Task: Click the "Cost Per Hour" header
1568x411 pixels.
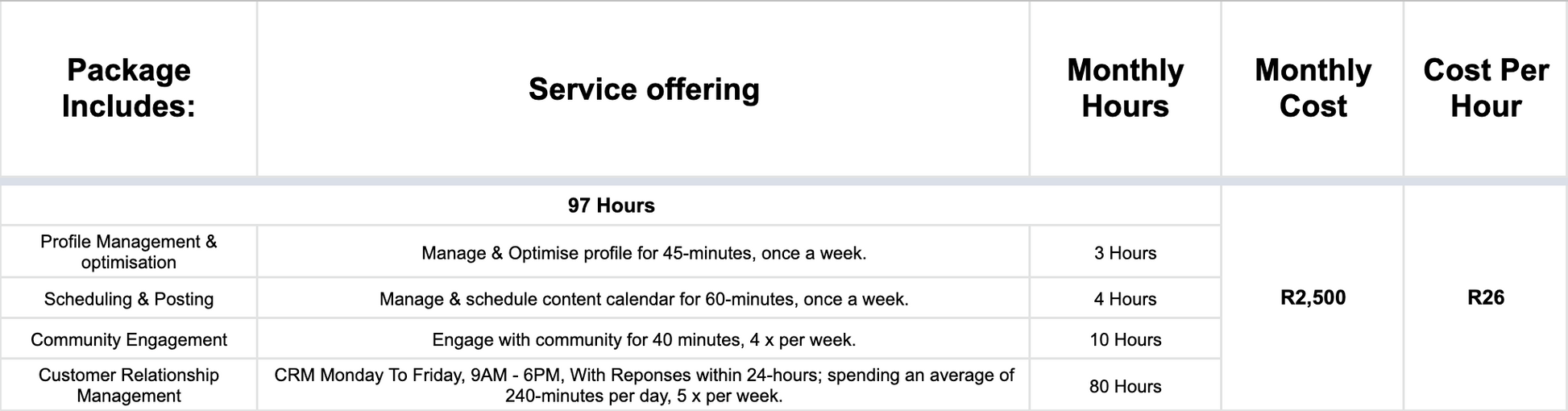Action: 1486,89
